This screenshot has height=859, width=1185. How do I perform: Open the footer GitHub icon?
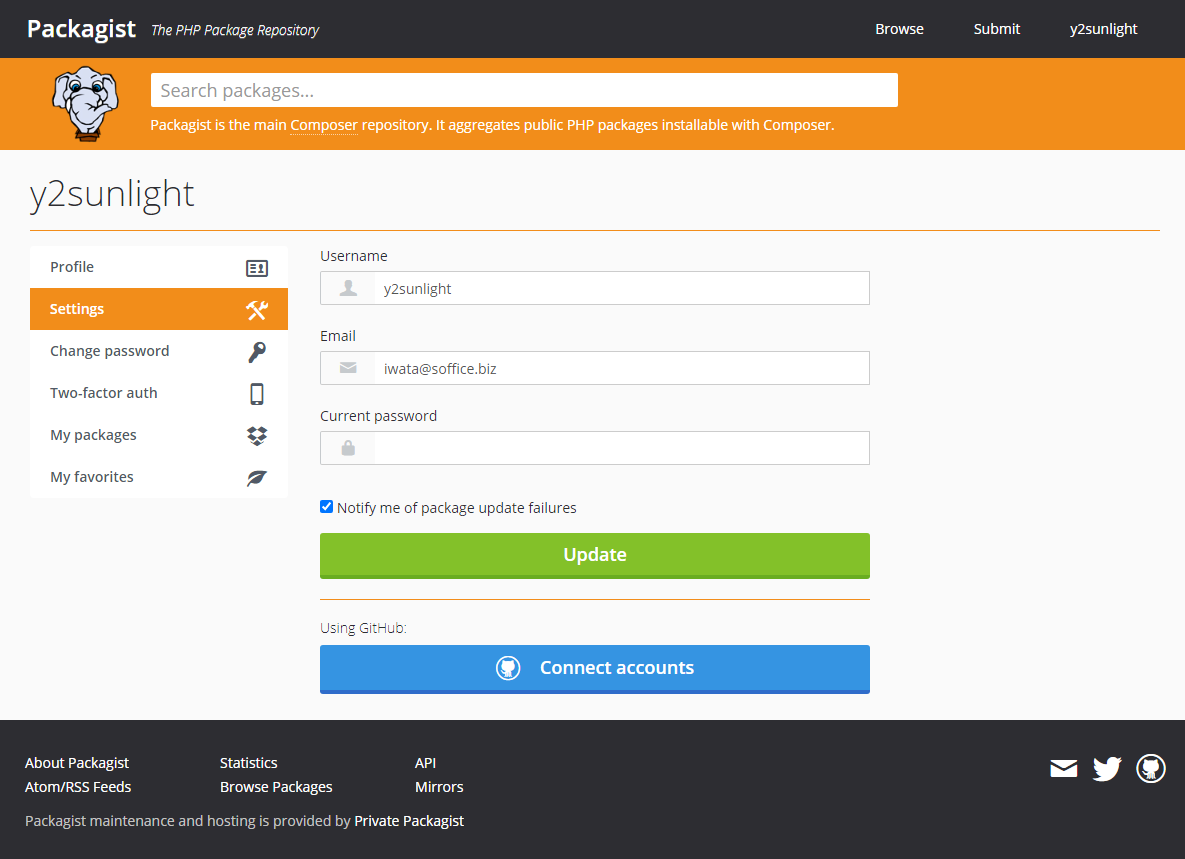click(x=1151, y=769)
